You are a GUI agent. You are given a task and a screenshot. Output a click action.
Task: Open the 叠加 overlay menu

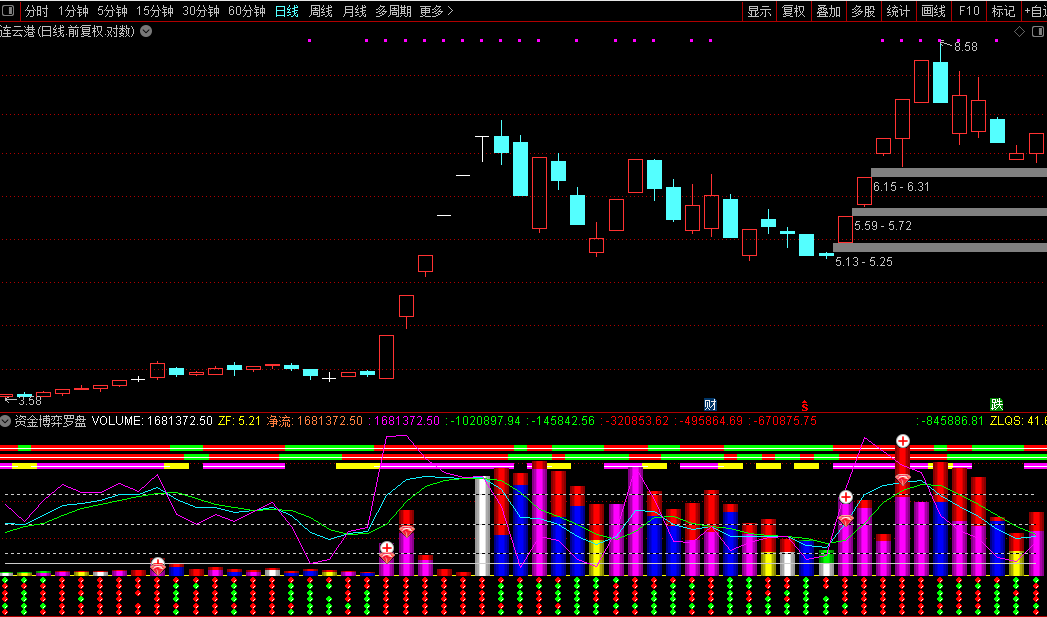click(829, 11)
